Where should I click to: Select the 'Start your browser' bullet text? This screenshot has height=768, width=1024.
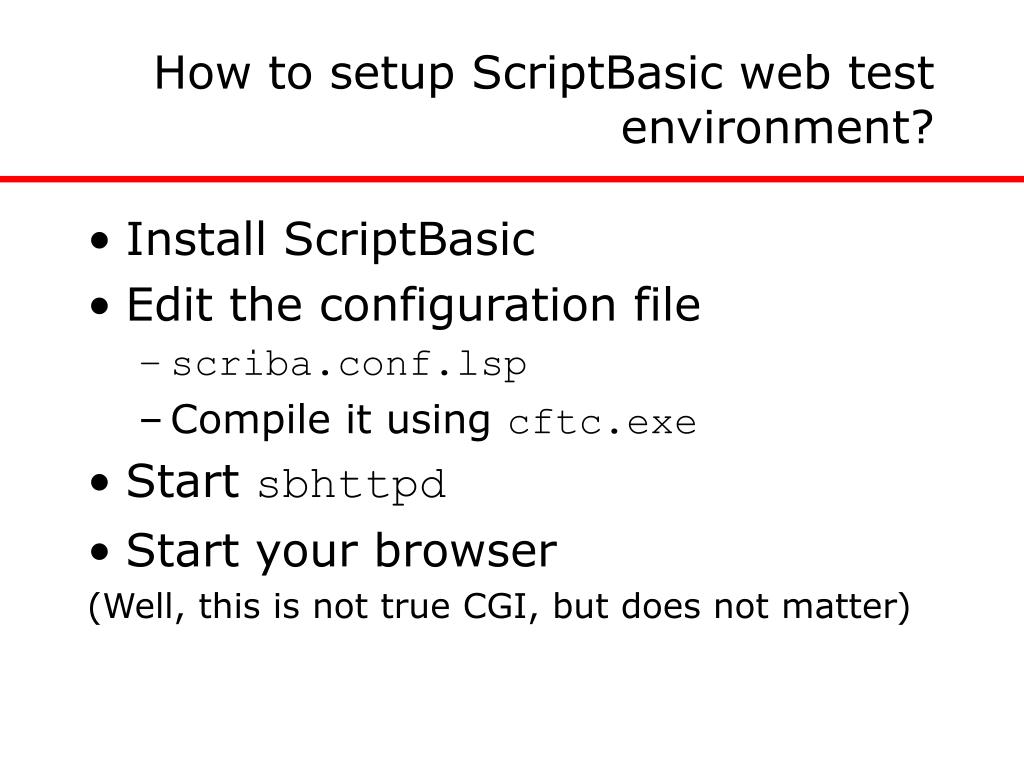tap(341, 552)
